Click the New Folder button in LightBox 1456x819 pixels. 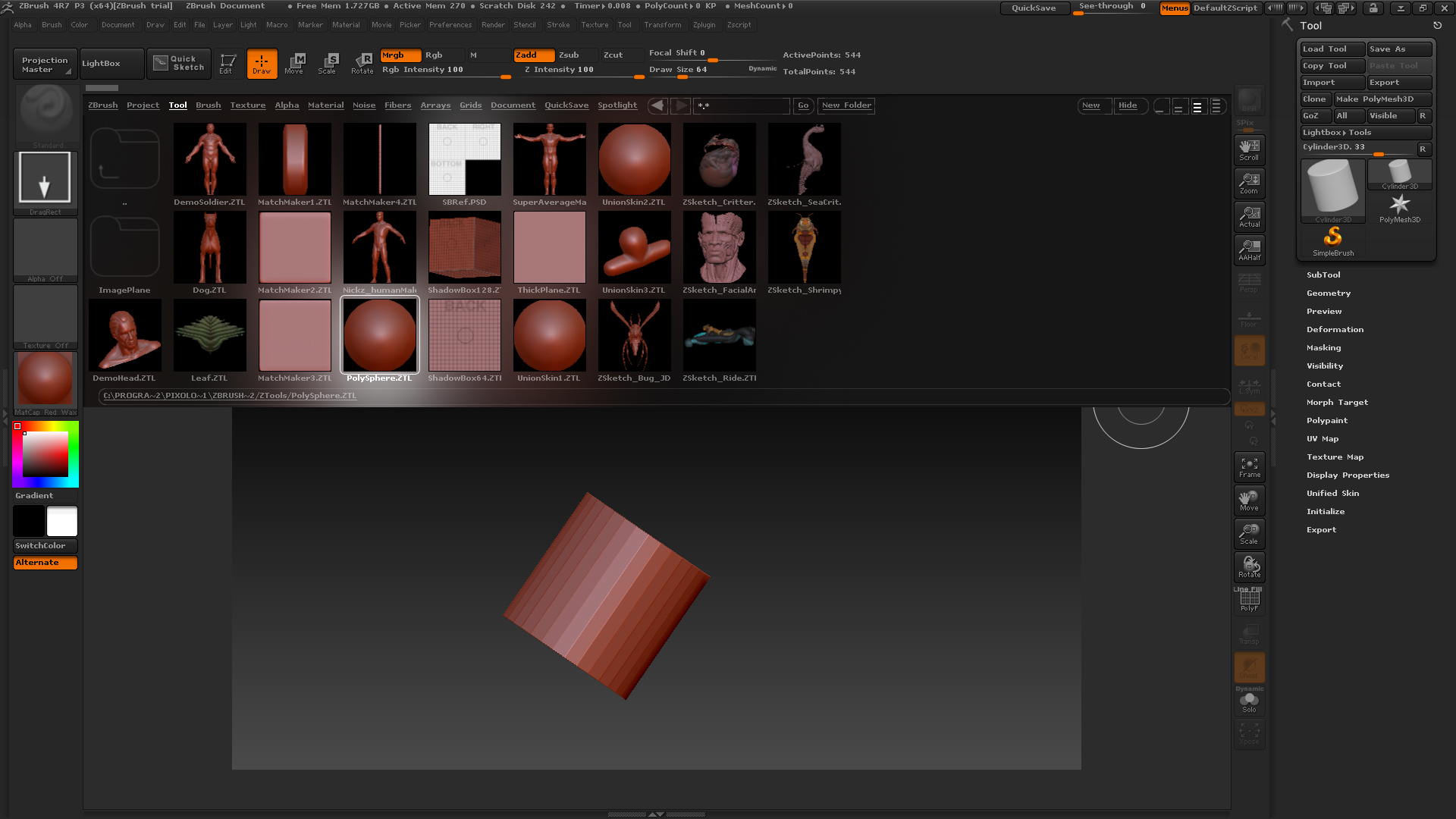click(846, 105)
